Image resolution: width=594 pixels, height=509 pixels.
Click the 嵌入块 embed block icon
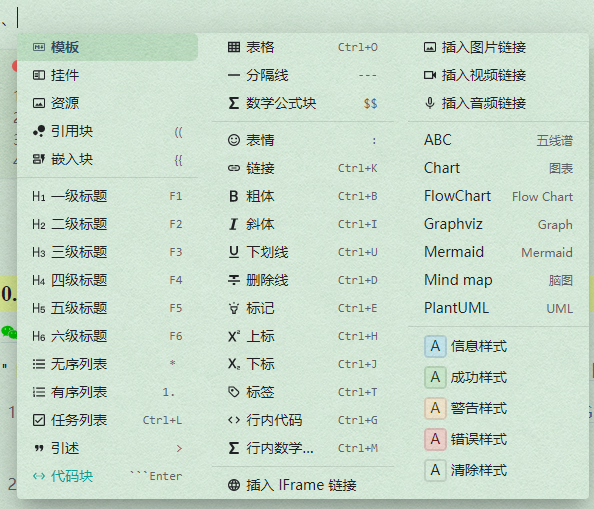click(39, 159)
